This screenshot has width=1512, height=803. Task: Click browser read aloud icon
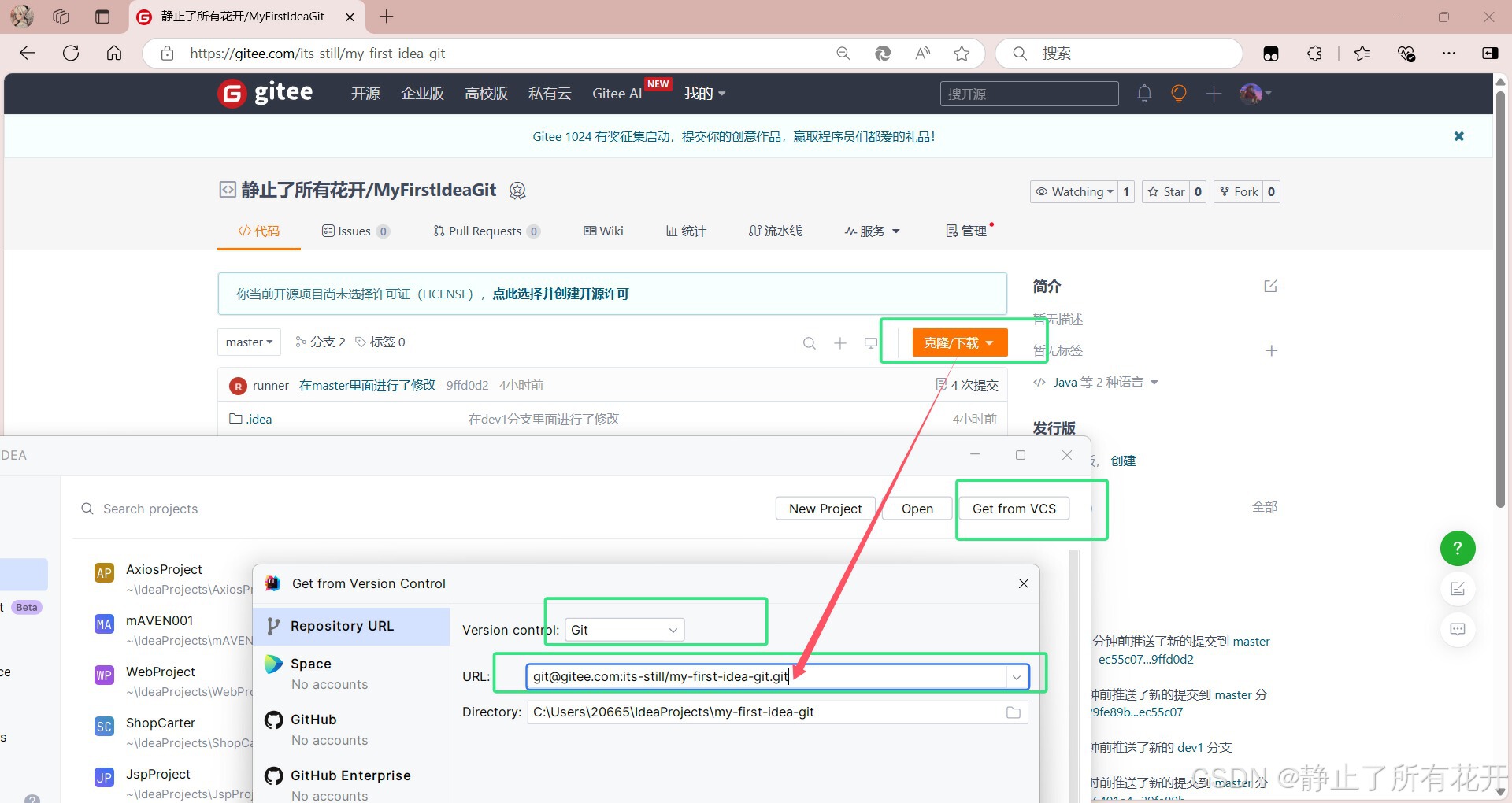pyautogui.click(x=922, y=54)
